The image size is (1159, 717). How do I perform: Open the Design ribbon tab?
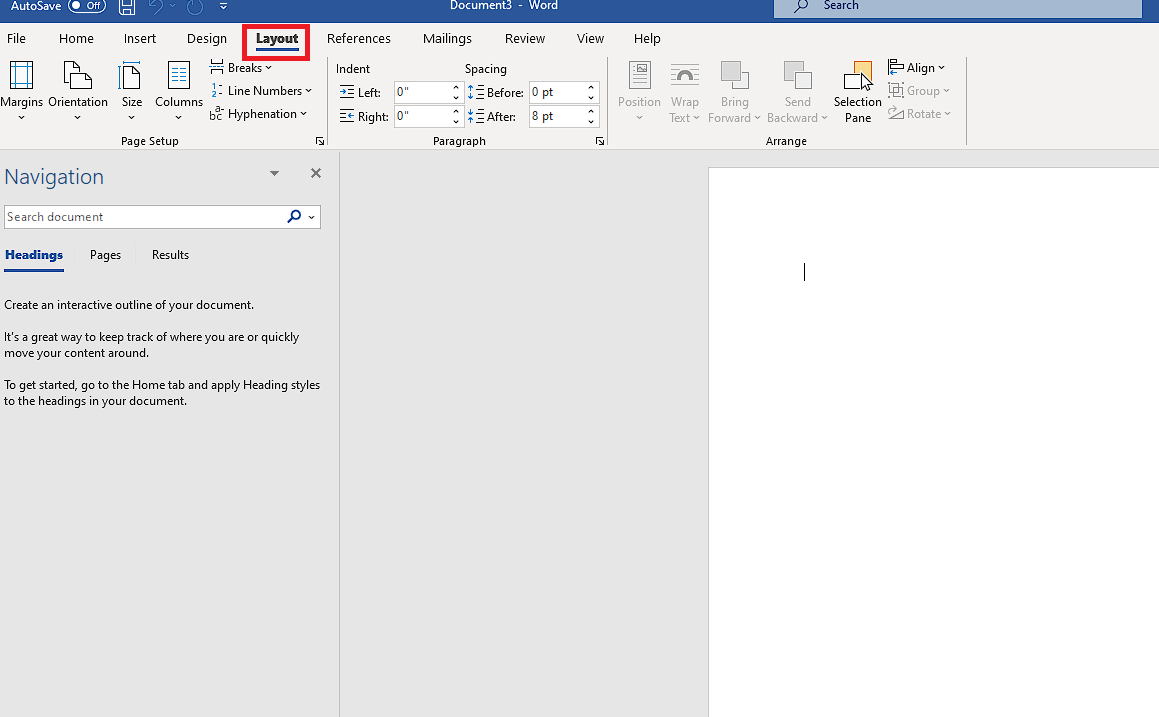207,39
